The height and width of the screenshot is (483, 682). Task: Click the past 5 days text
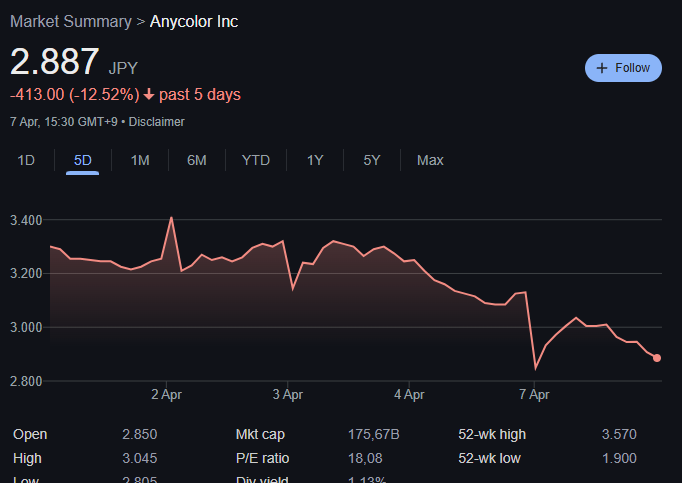click(200, 94)
